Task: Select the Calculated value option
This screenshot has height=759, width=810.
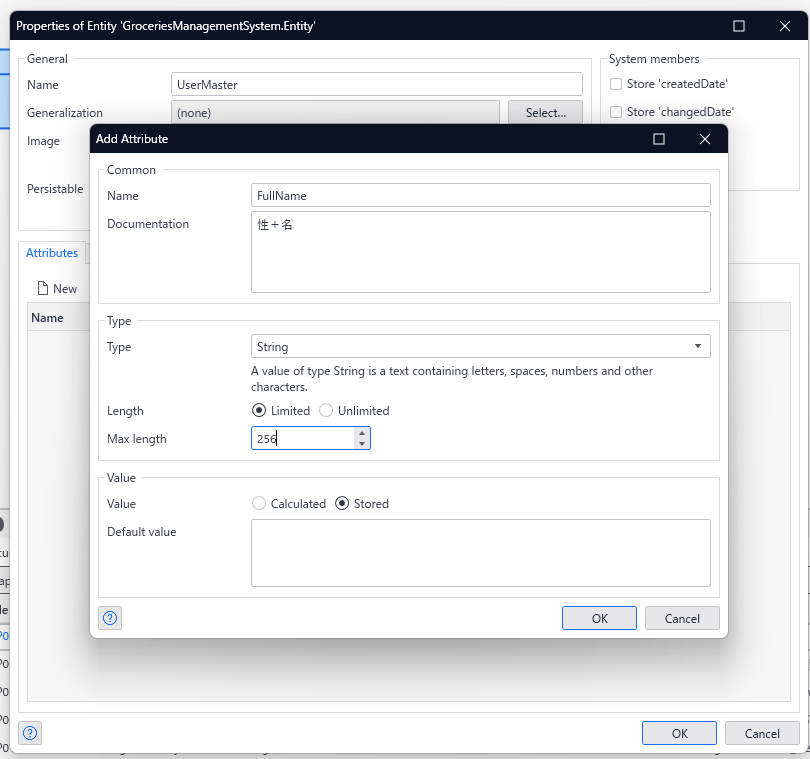Action: (259, 503)
